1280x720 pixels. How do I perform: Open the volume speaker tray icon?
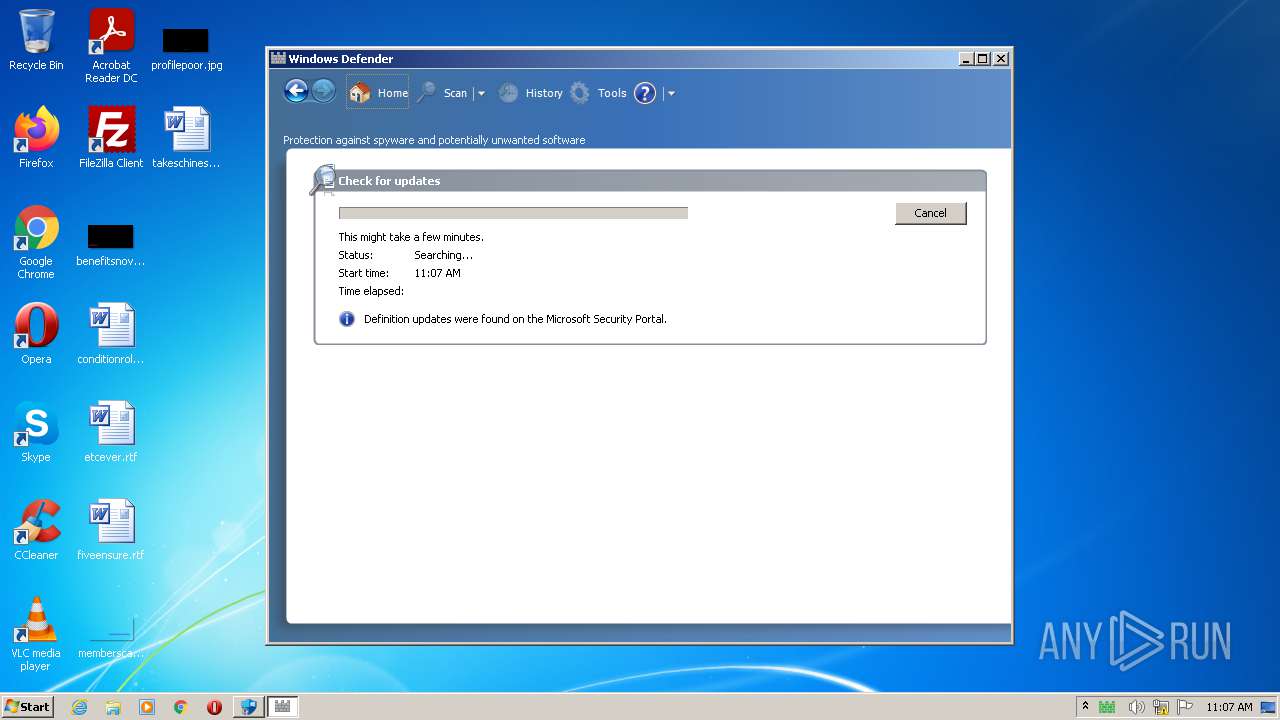[x=1135, y=707]
